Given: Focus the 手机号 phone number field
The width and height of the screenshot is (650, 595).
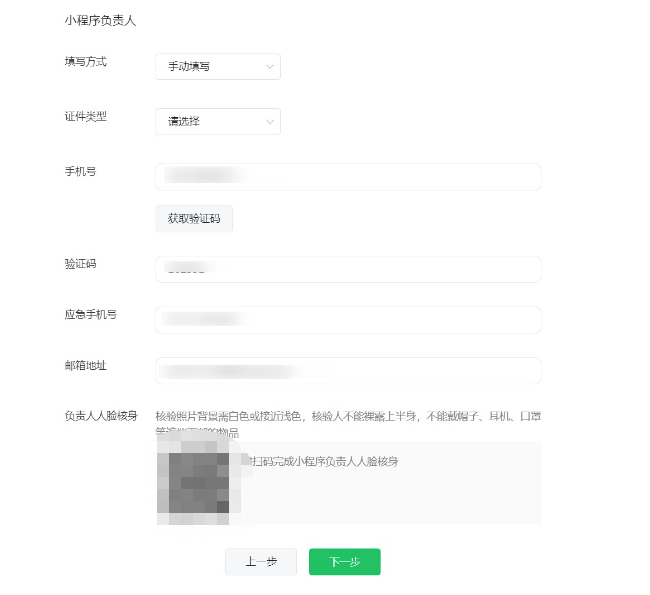Looking at the screenshot, I should pyautogui.click(x=348, y=177).
